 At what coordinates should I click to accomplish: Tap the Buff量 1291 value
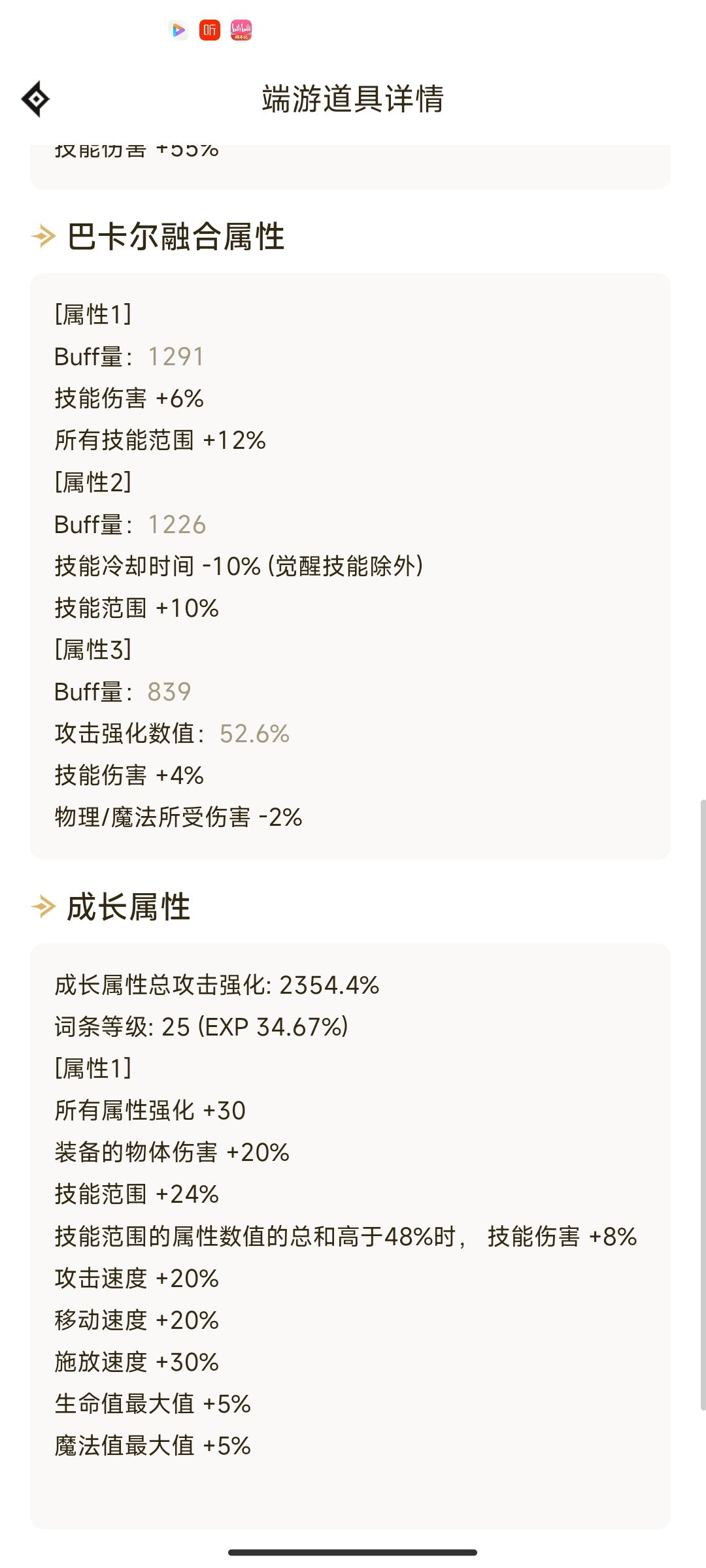tap(176, 357)
